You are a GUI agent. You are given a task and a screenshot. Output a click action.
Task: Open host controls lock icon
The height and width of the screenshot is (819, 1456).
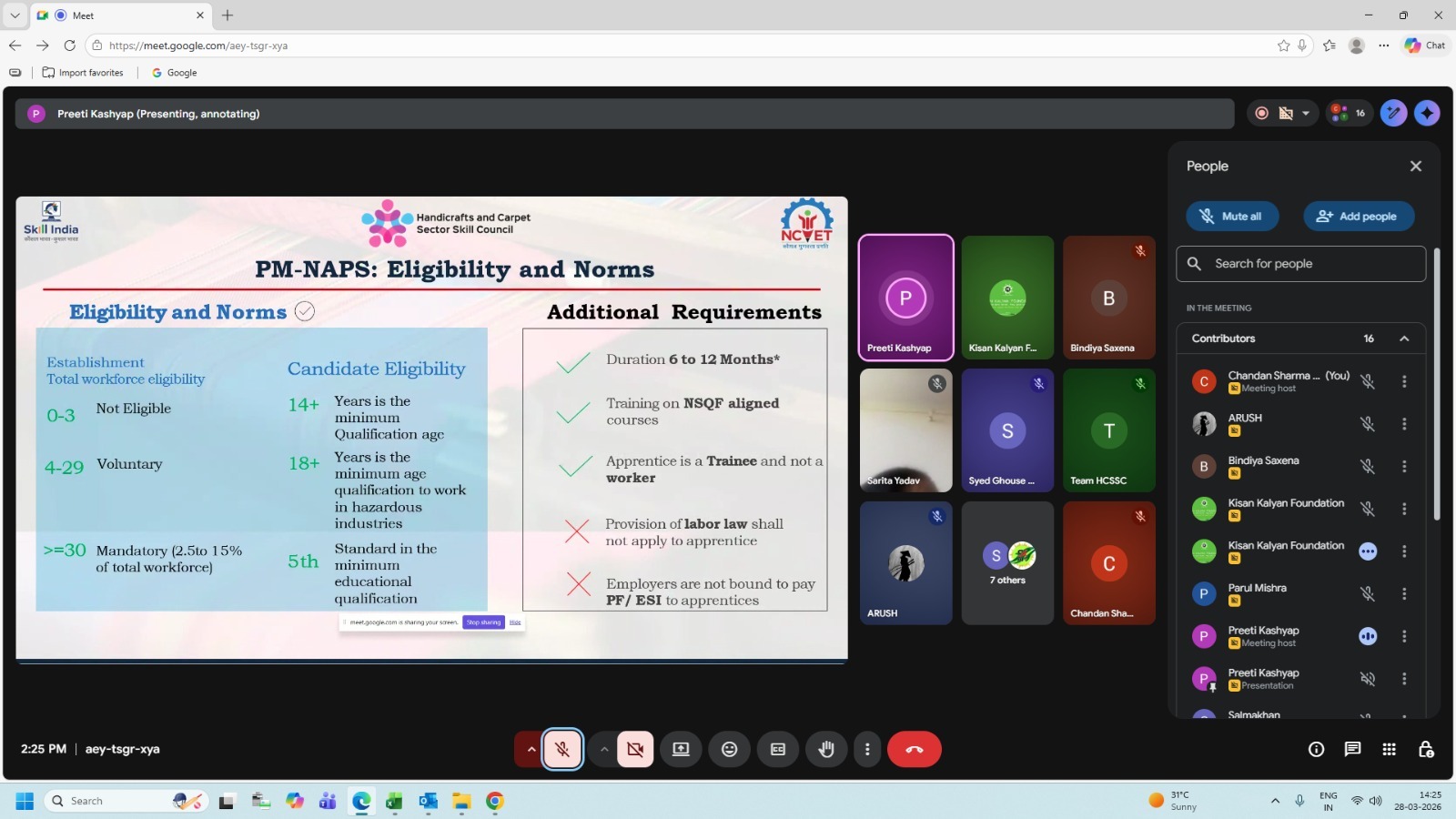(1426, 749)
